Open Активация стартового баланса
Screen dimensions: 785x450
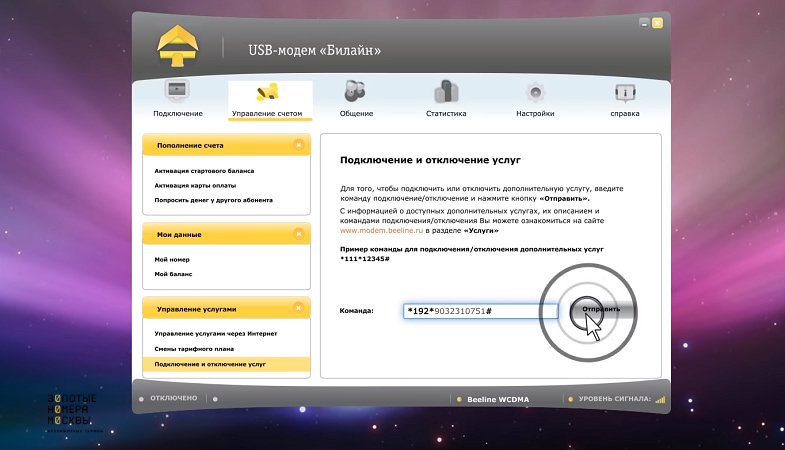(x=204, y=171)
